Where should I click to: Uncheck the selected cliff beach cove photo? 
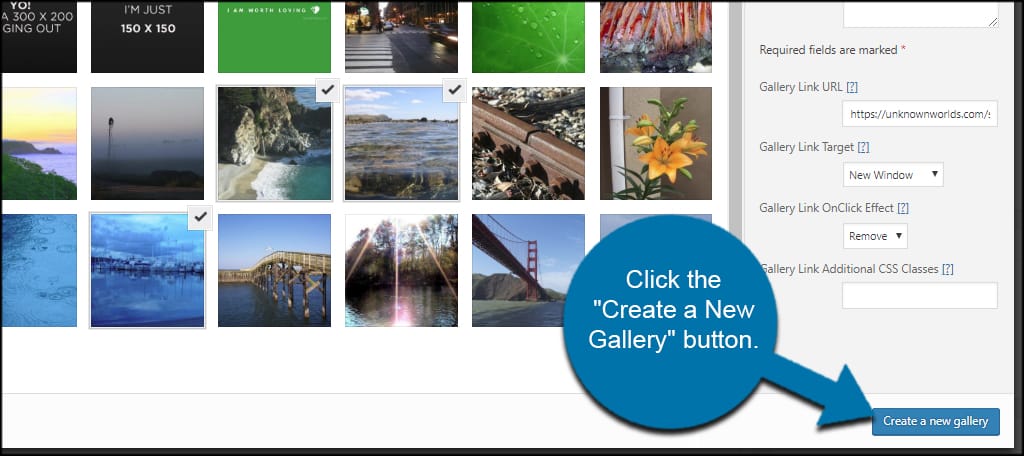(327, 91)
